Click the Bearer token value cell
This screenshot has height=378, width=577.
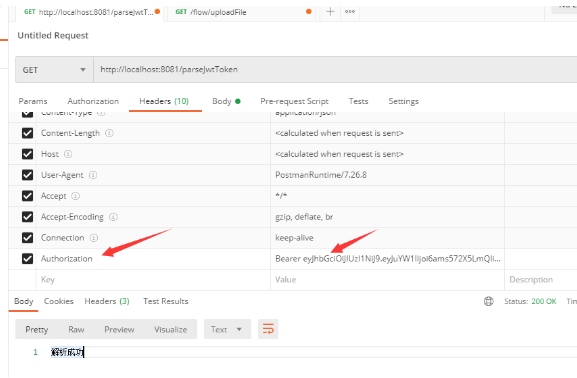point(387,259)
